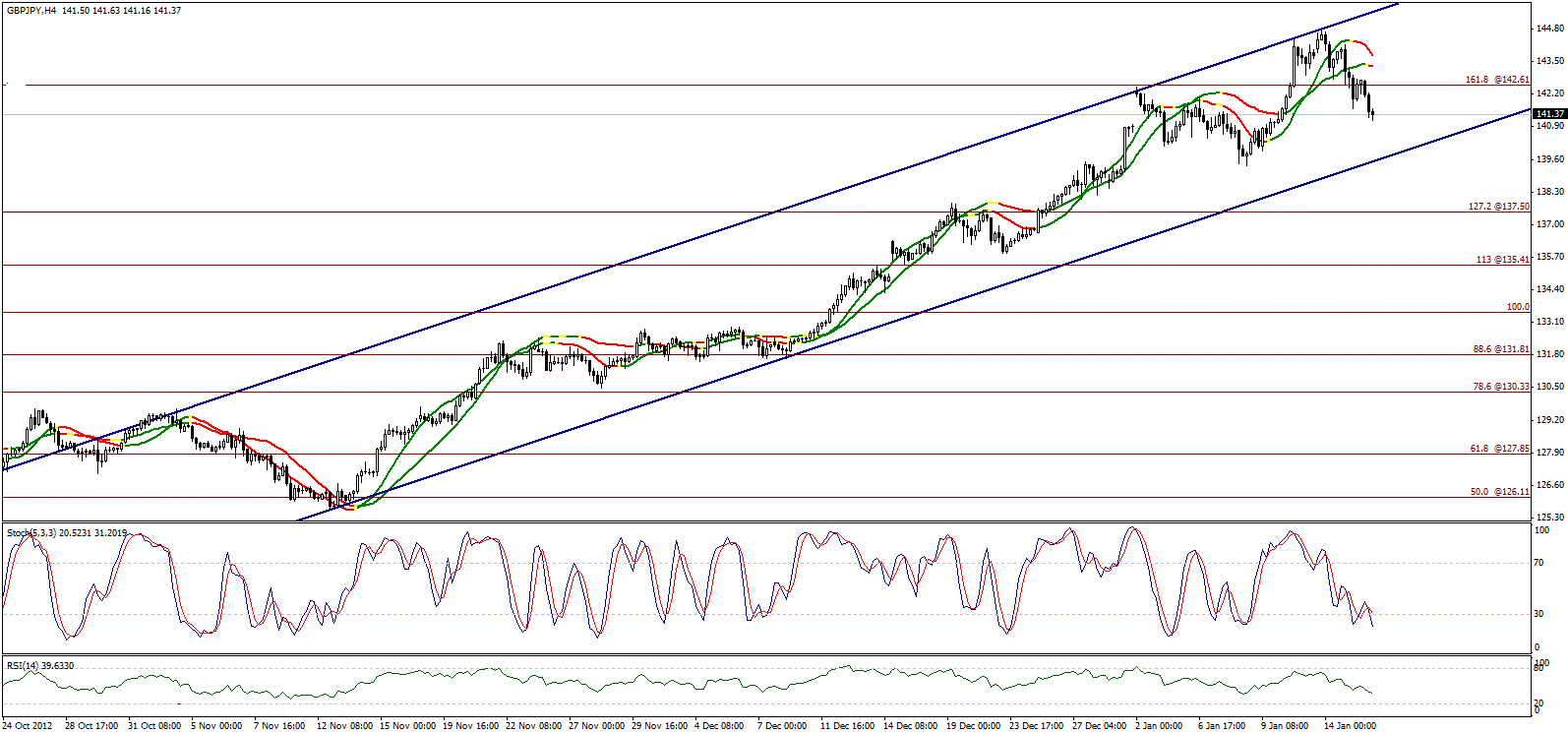Click the 27 Dec 04:00 time axis label
1568x733 pixels.
(x=1099, y=726)
